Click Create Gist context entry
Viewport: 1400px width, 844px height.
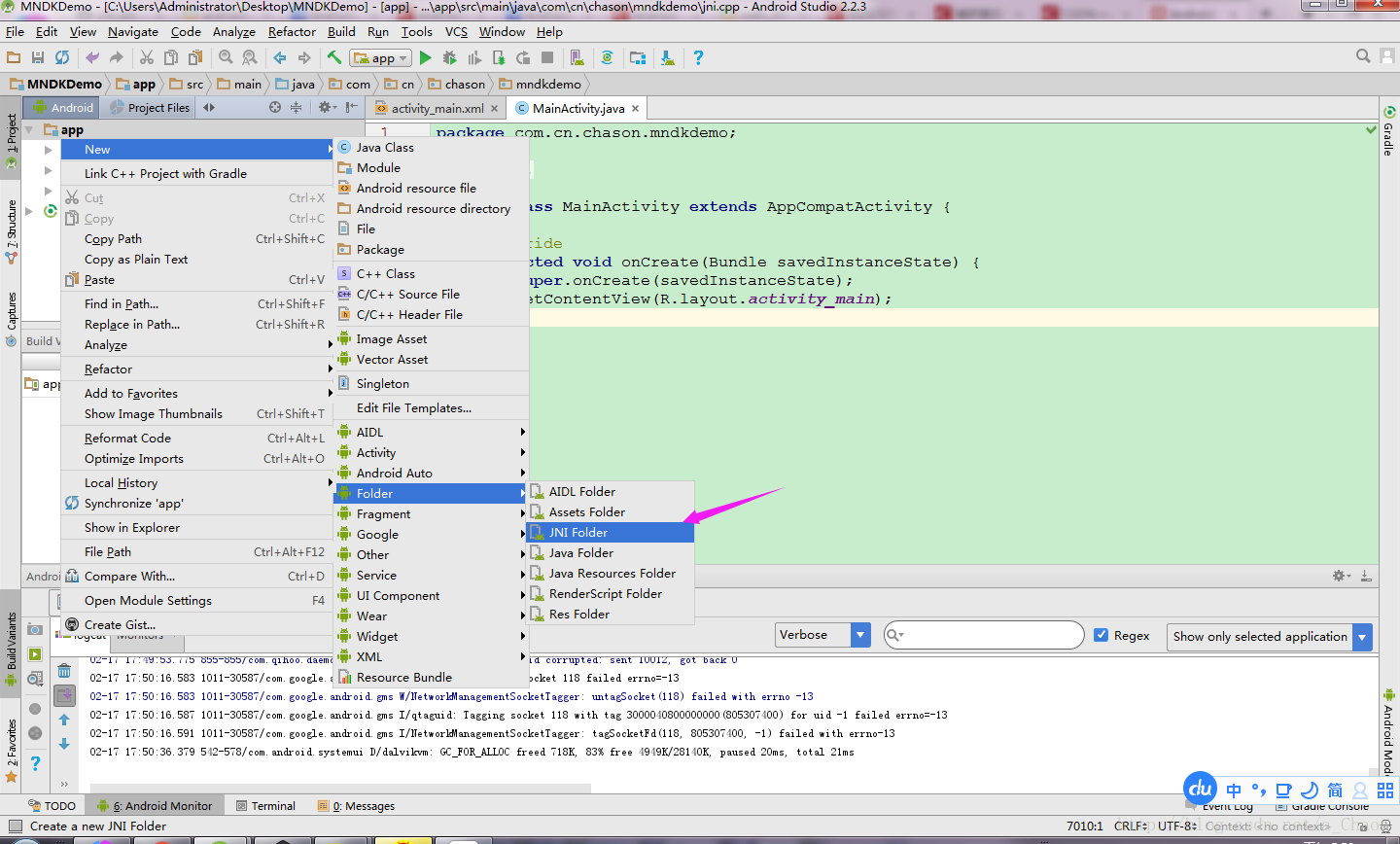[197, 624]
